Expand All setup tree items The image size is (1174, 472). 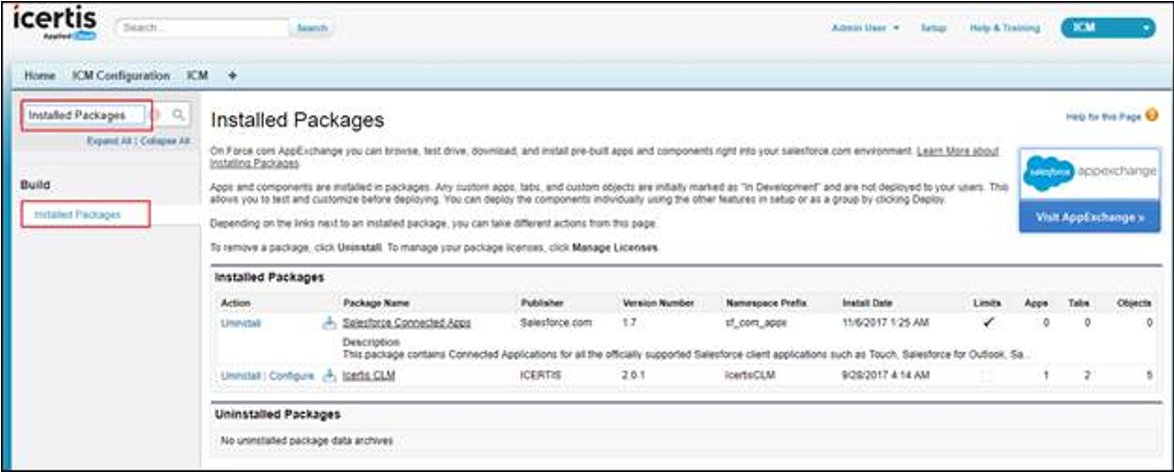pos(109,140)
